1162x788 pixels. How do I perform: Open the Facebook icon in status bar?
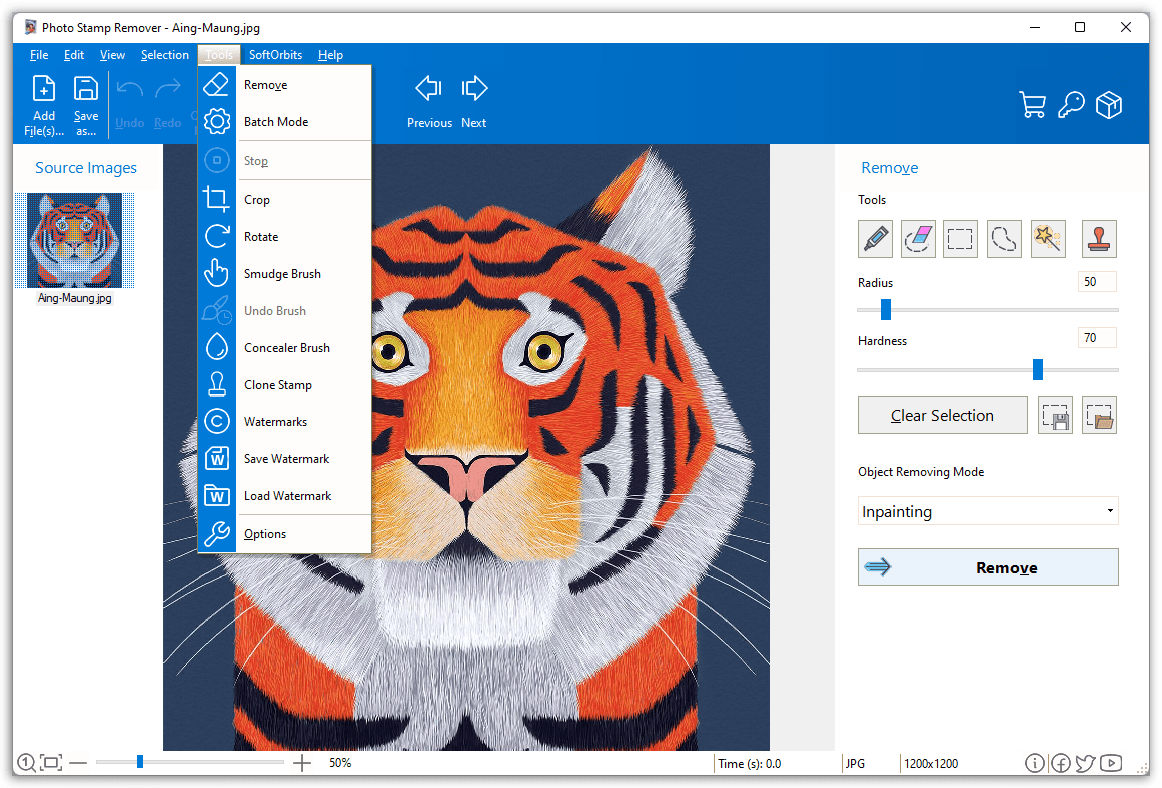(1060, 763)
